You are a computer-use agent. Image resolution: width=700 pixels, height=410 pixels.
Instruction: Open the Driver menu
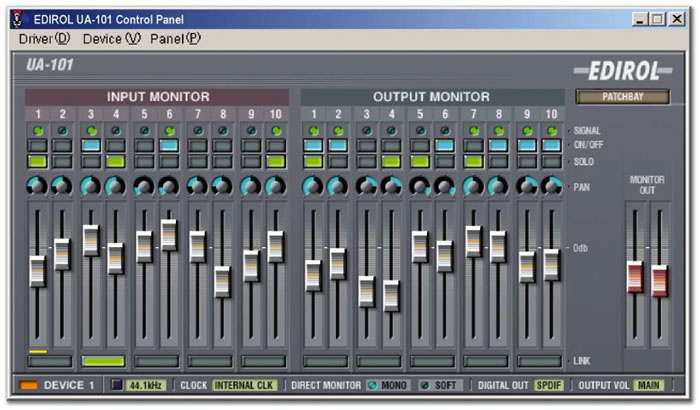click(x=45, y=39)
